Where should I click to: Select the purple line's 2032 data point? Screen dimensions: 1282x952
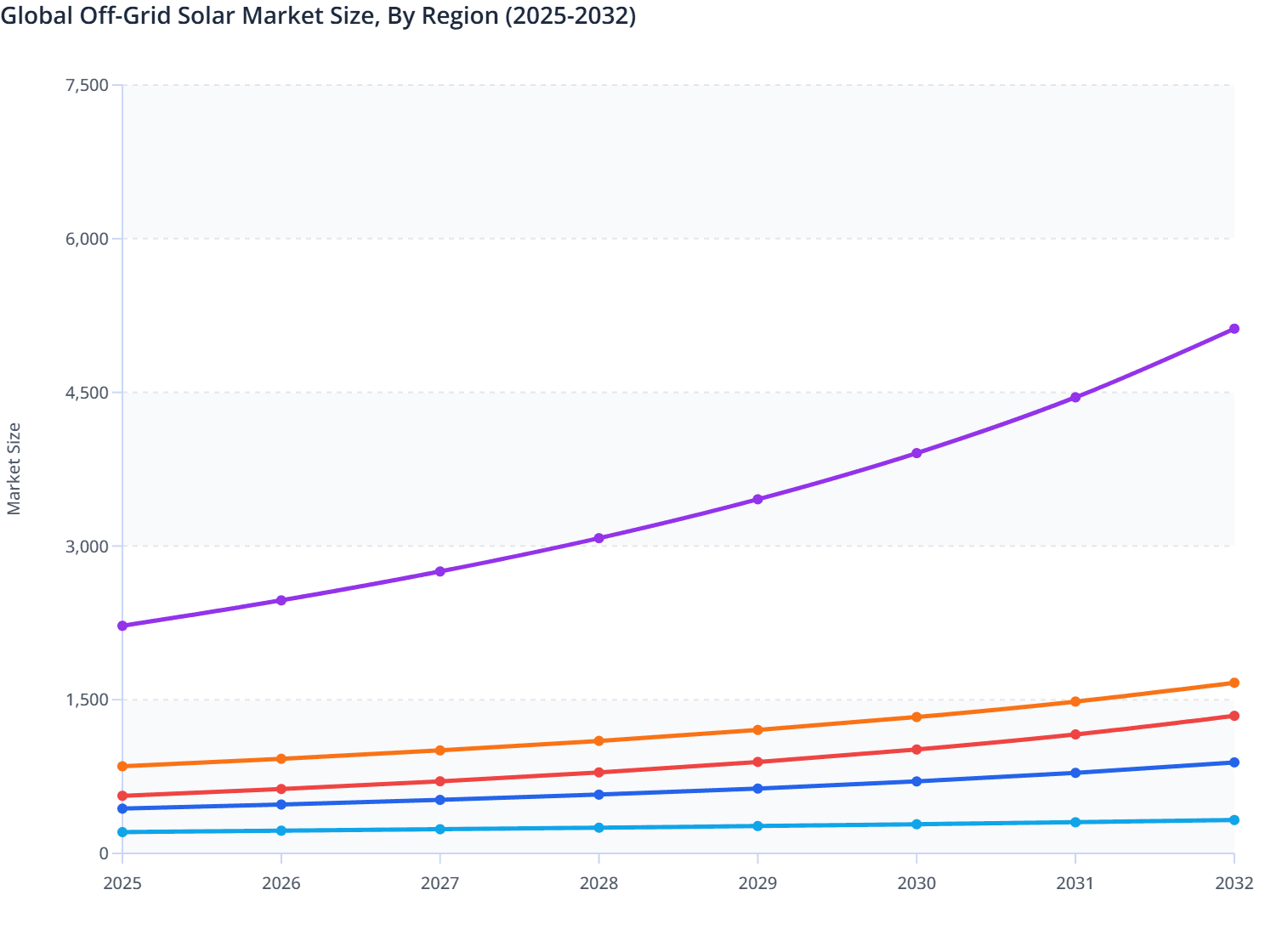tap(1234, 328)
